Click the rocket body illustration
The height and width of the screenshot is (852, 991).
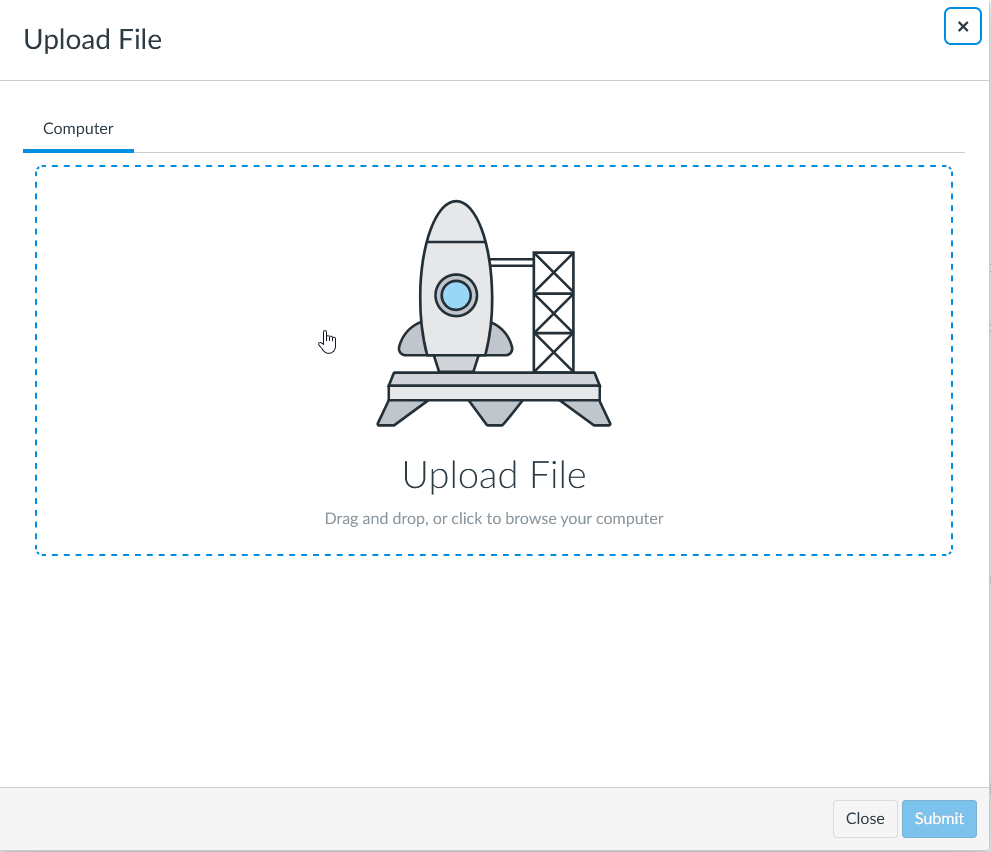(456, 330)
